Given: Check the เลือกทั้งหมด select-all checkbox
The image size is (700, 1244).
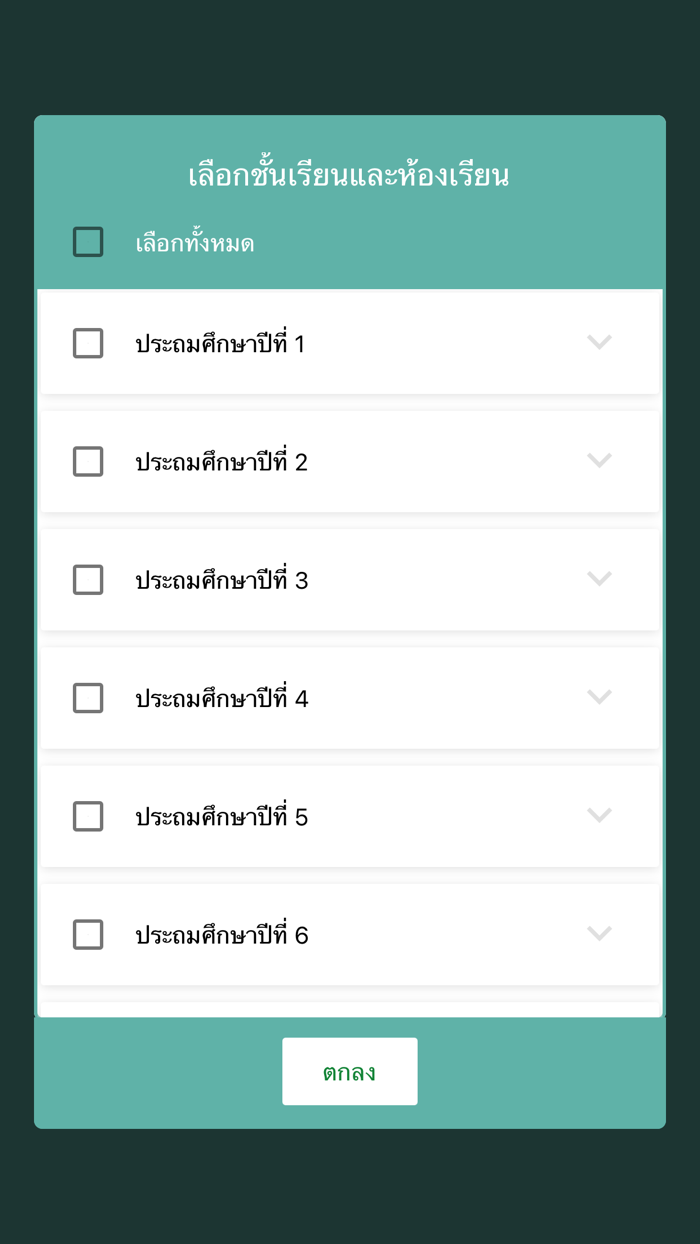Looking at the screenshot, I should [88, 242].
